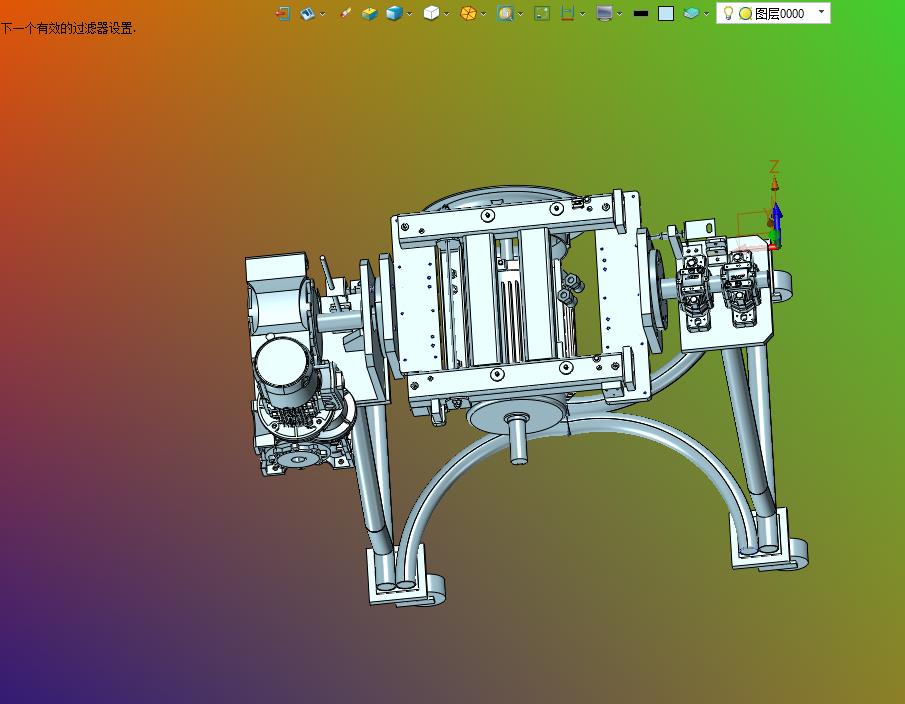Viewport: 905px width, 704px height.
Task: Click the yellow circle layer status indicator
Action: pyautogui.click(x=745, y=13)
